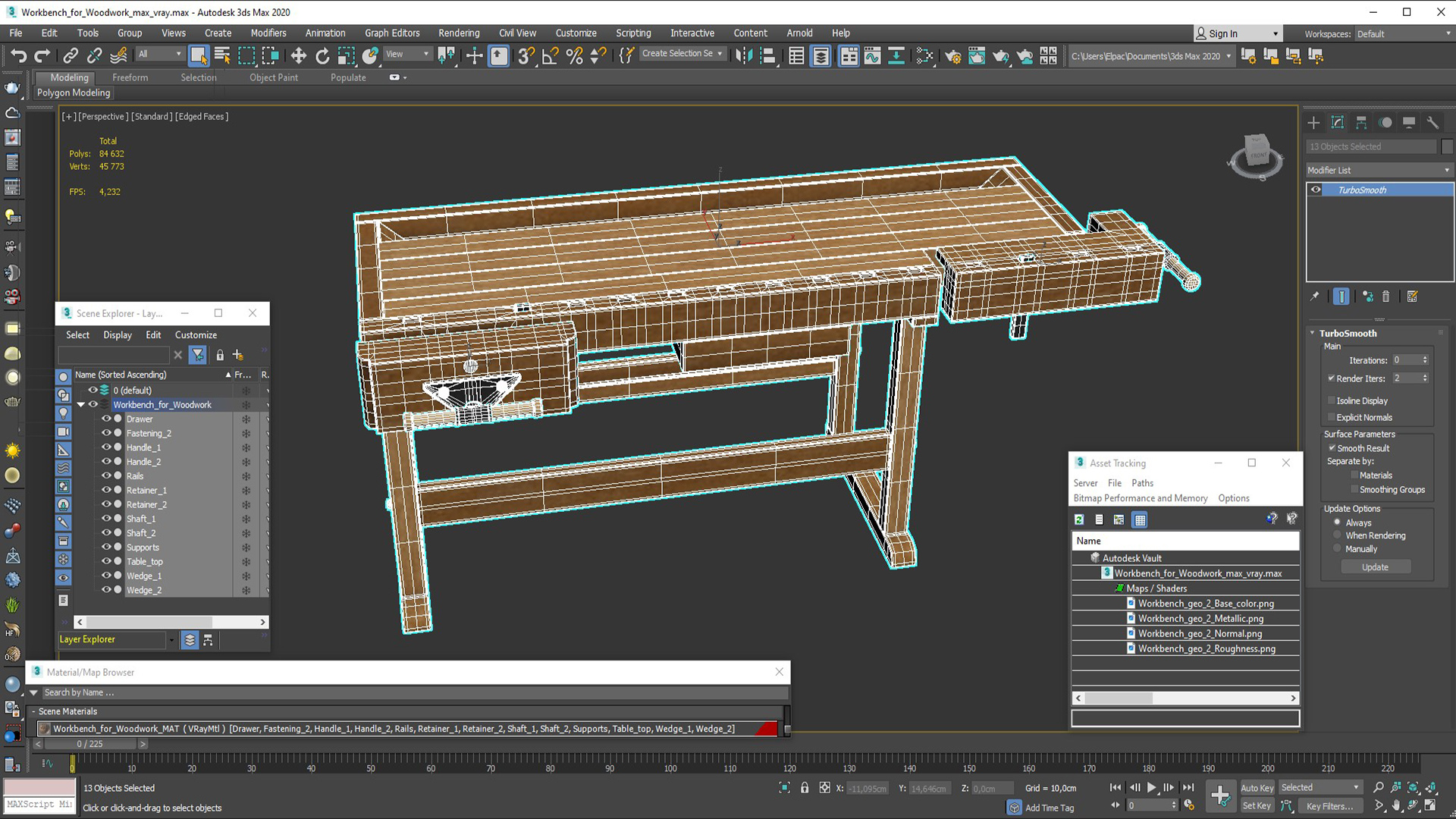Open the Display panel tab
The height and width of the screenshot is (819, 1456).
[x=1409, y=123]
